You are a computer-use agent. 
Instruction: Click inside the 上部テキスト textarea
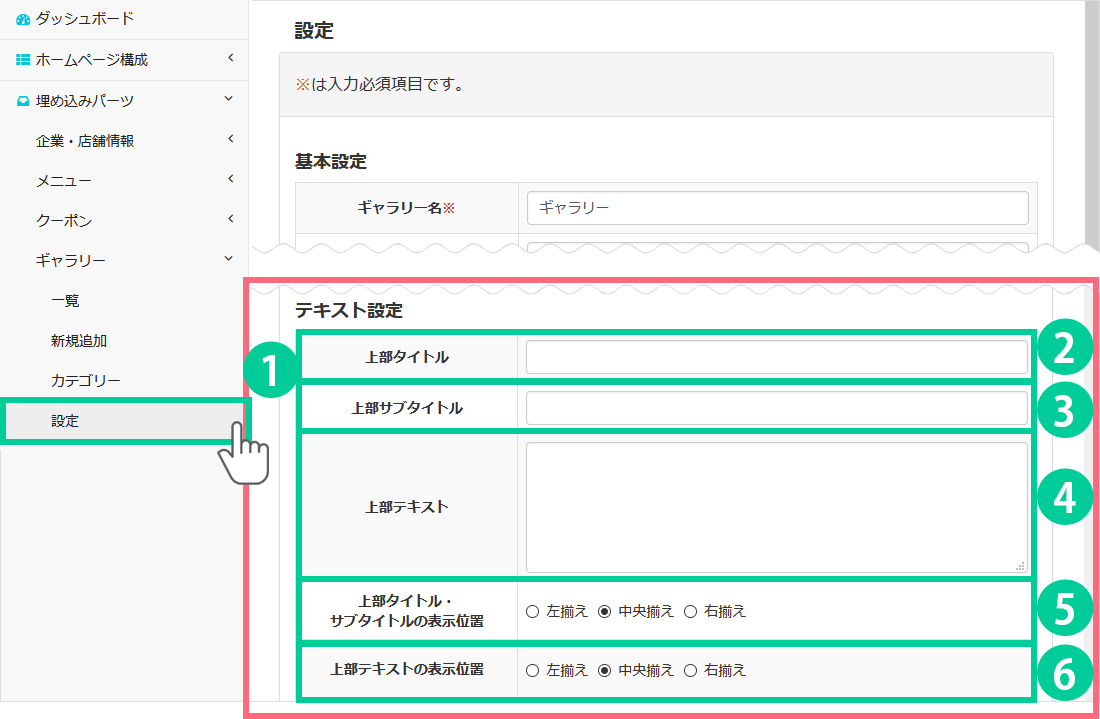(x=776, y=507)
